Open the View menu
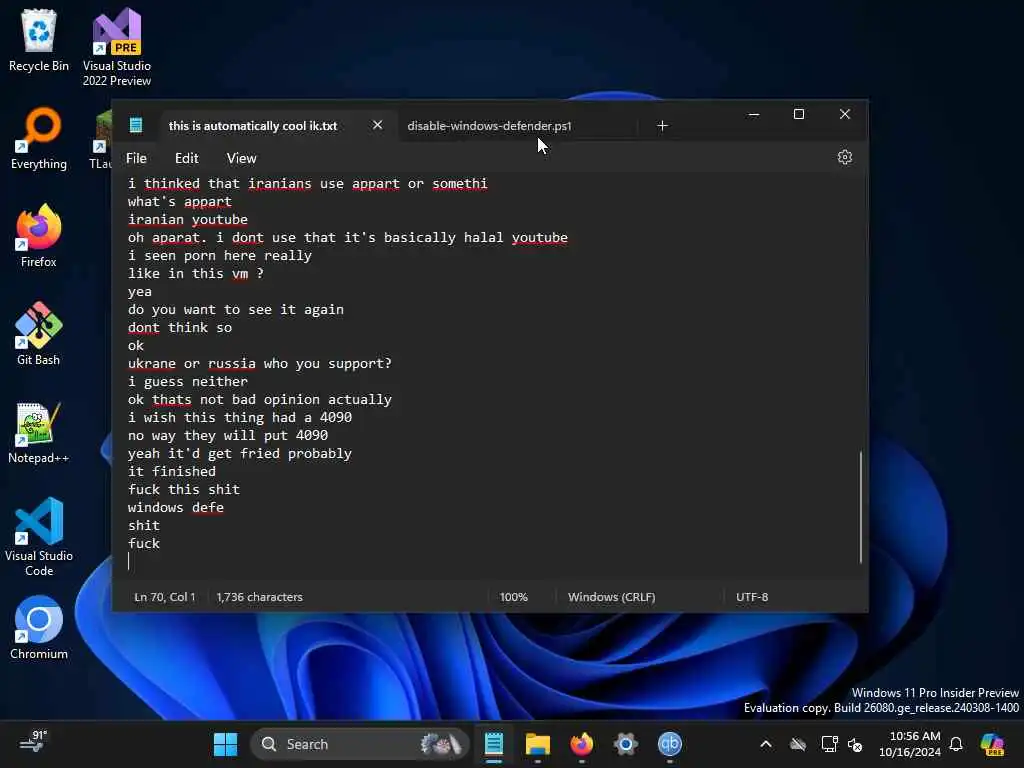 [x=241, y=158]
